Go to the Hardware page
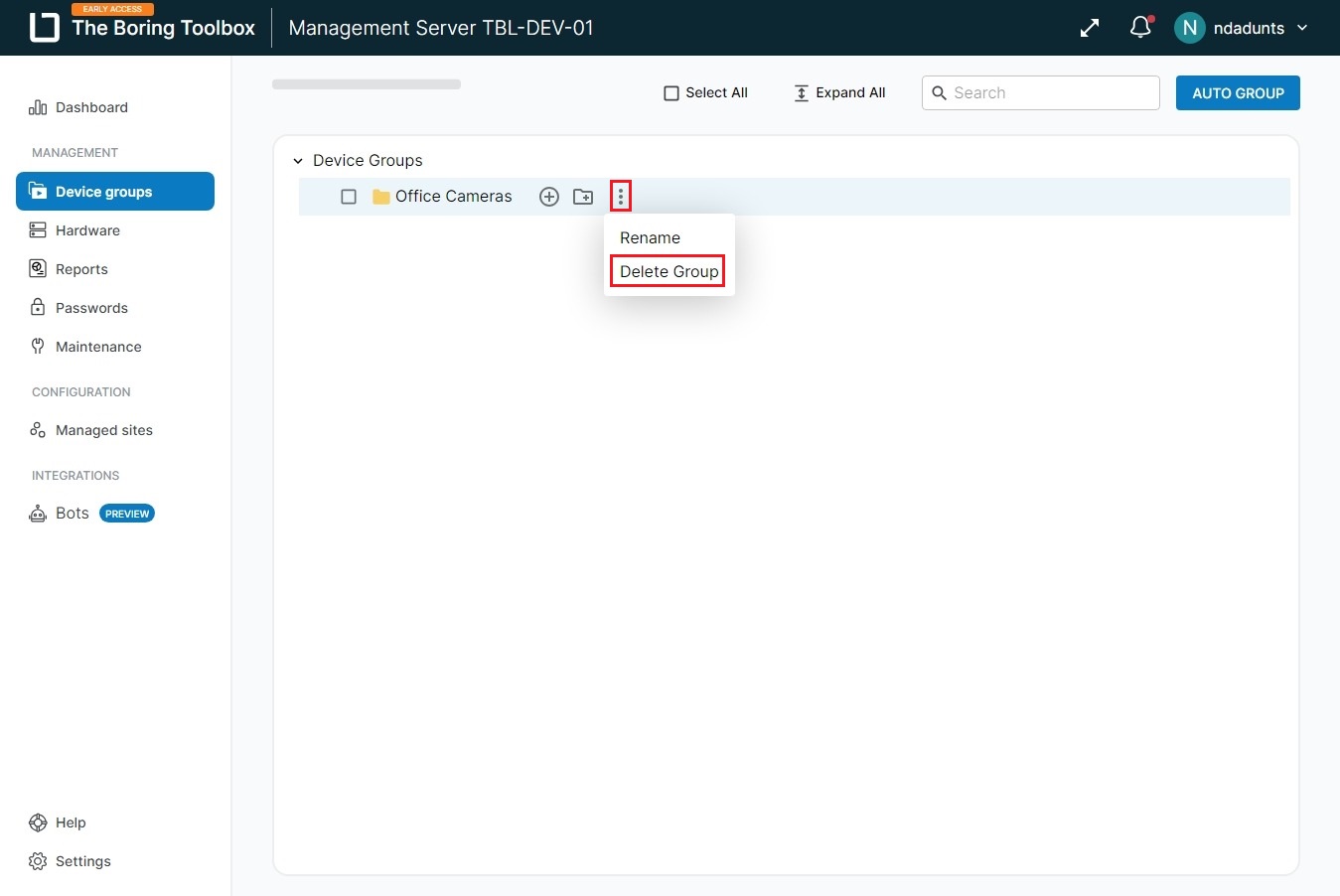 87,230
